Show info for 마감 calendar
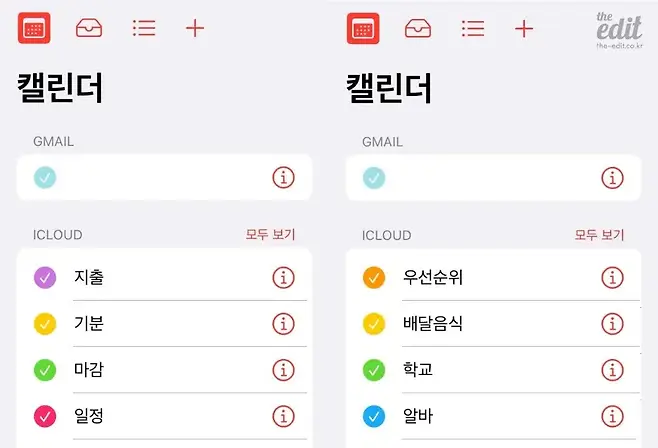The height and width of the screenshot is (448, 658). point(284,370)
